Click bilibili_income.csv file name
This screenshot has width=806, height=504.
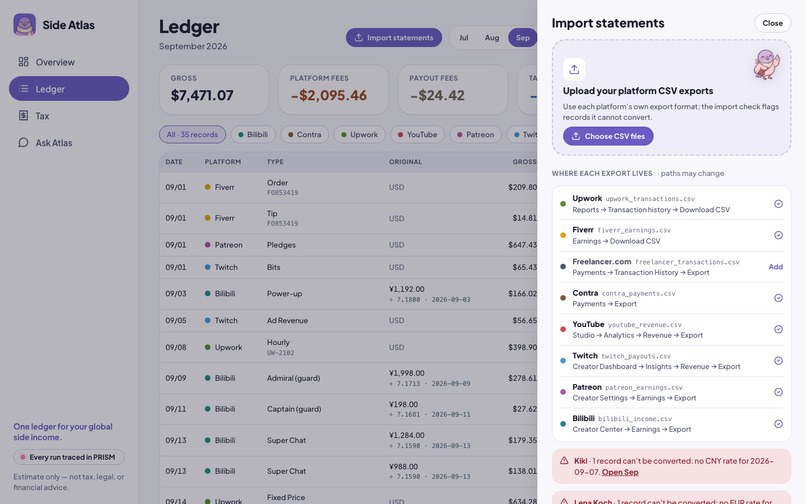tap(634, 419)
